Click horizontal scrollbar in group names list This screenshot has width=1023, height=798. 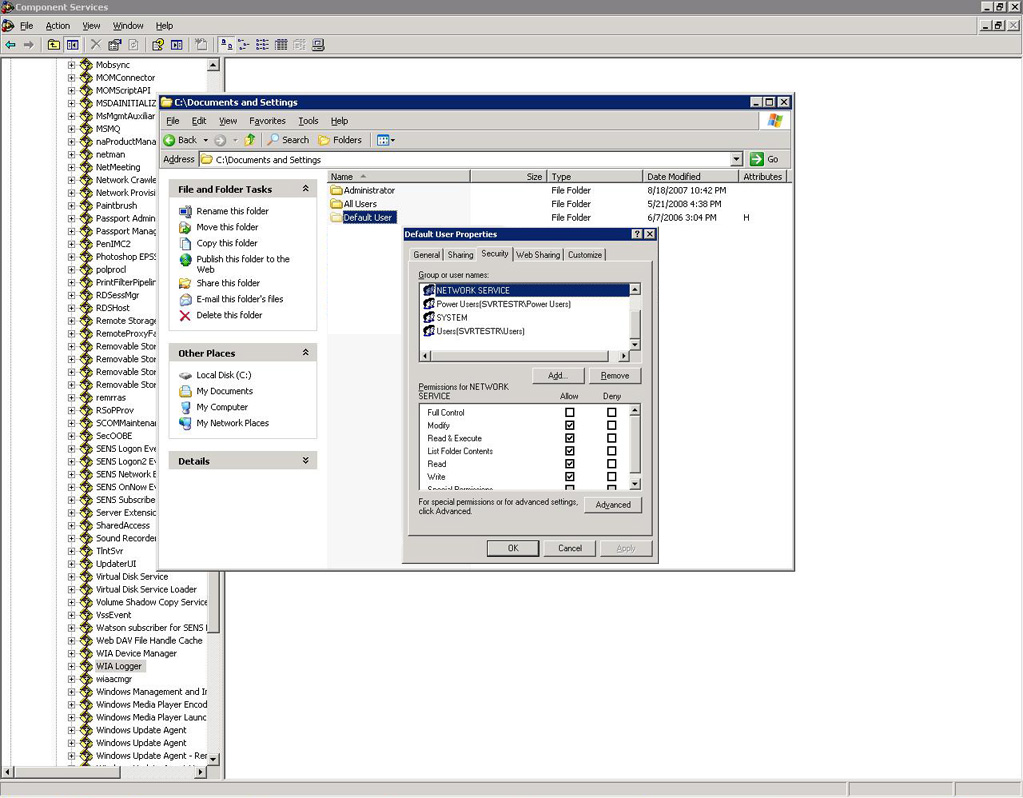tap(519, 356)
